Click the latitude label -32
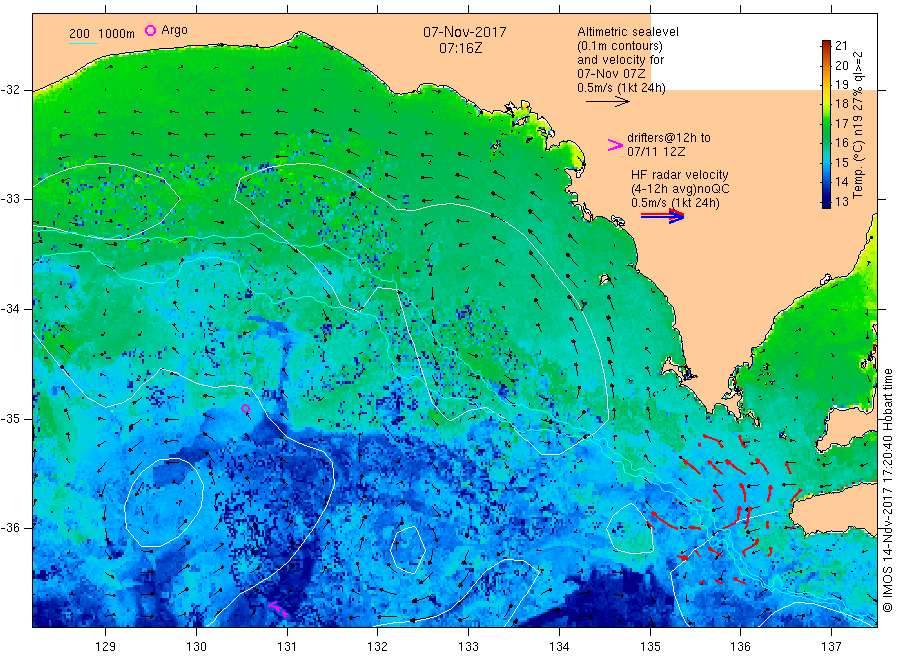Image resolution: width=900 pixels, height=660 pixels. (10, 90)
